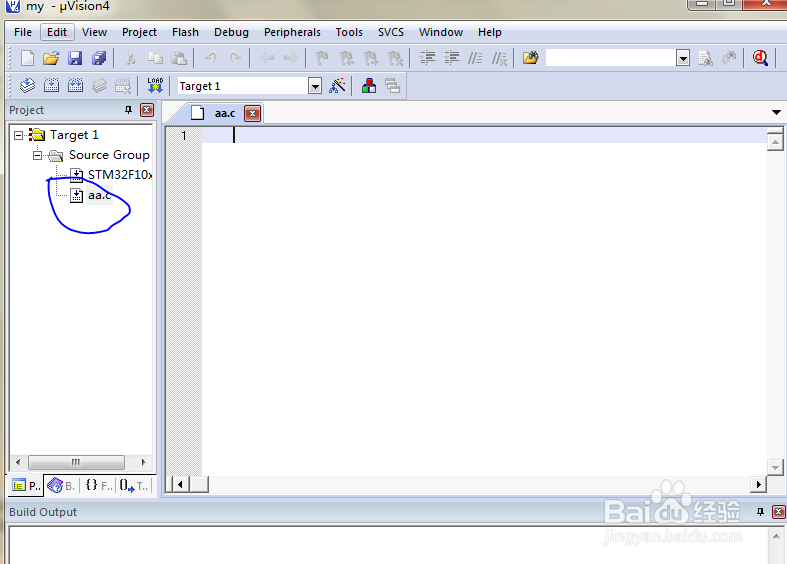This screenshot has height=564, width=787.
Task: Insert or remove bookmark flag
Action: click(322, 58)
